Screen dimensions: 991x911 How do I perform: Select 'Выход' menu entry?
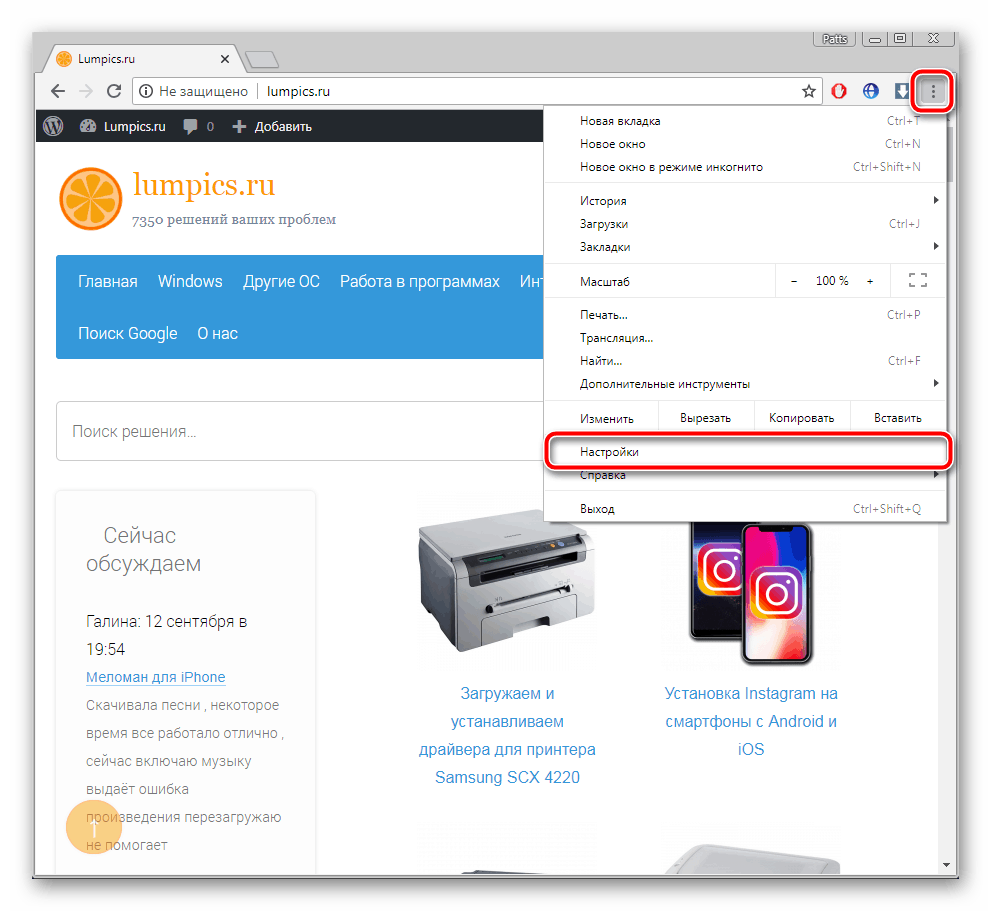[x=745, y=509]
